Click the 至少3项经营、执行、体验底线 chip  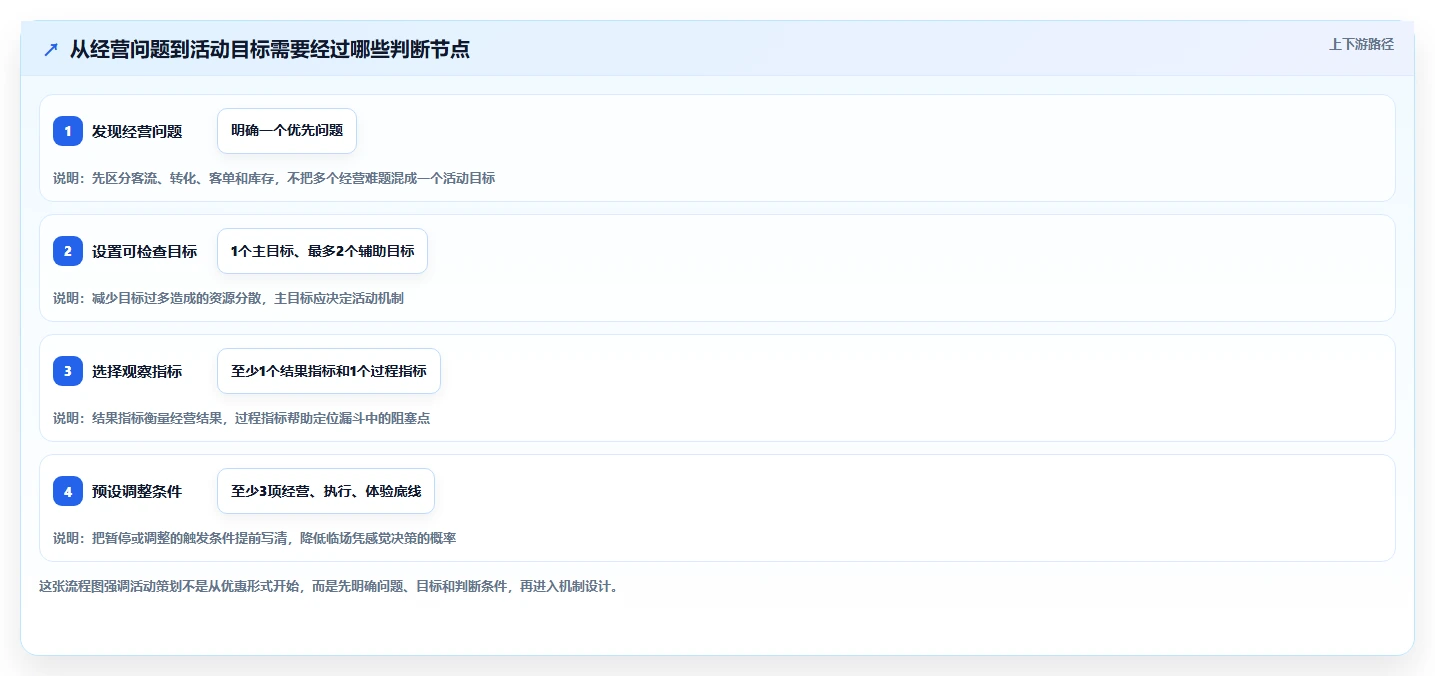(x=326, y=491)
